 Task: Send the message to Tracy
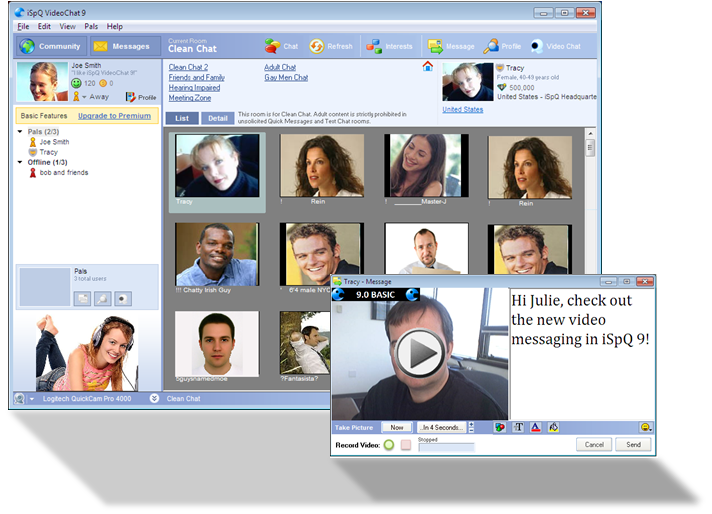633,445
